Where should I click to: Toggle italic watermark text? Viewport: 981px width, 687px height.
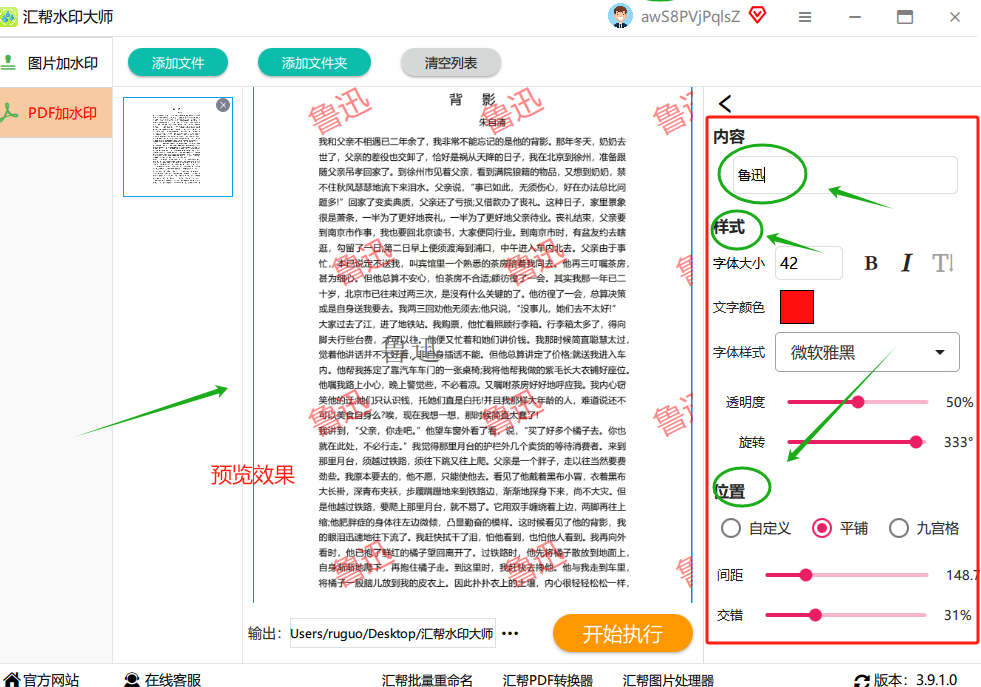[x=907, y=263]
